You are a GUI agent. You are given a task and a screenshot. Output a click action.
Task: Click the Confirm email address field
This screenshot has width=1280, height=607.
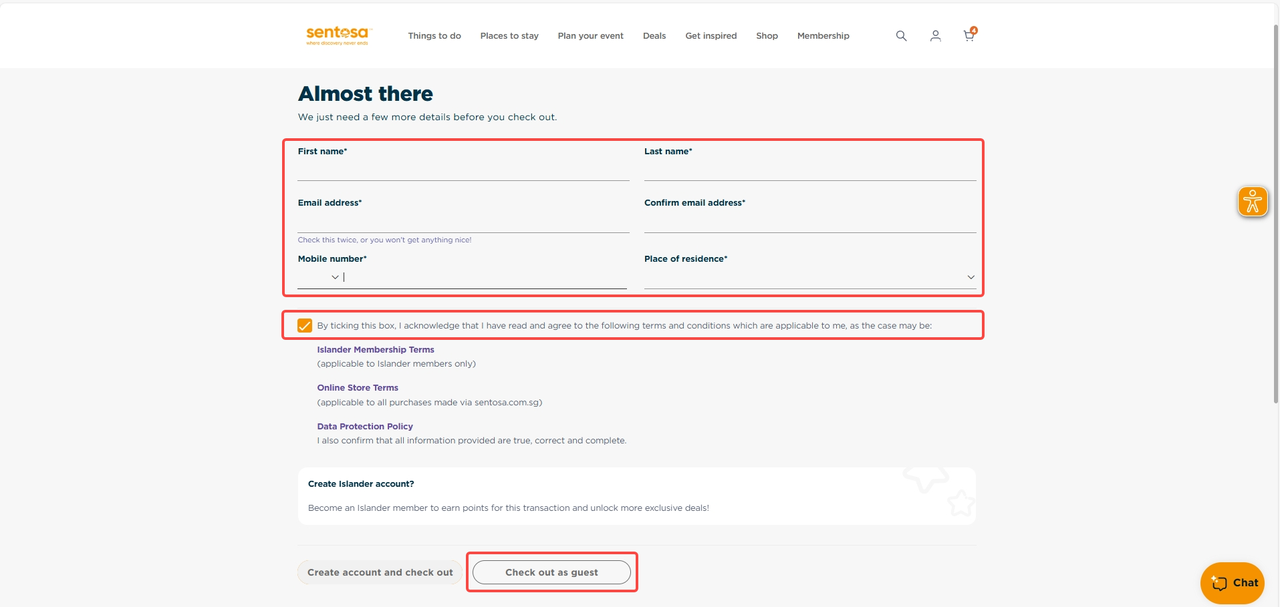tap(810, 221)
